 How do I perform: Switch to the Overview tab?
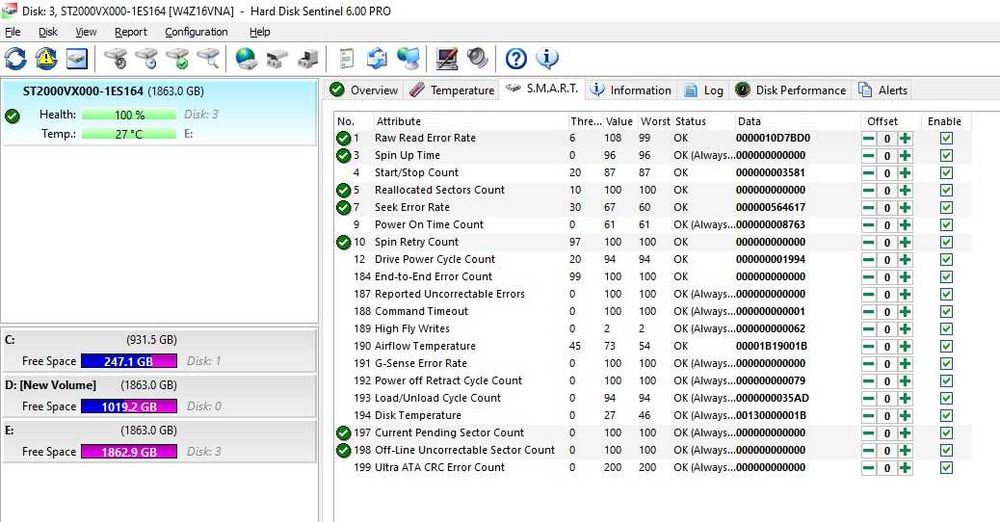point(364,90)
